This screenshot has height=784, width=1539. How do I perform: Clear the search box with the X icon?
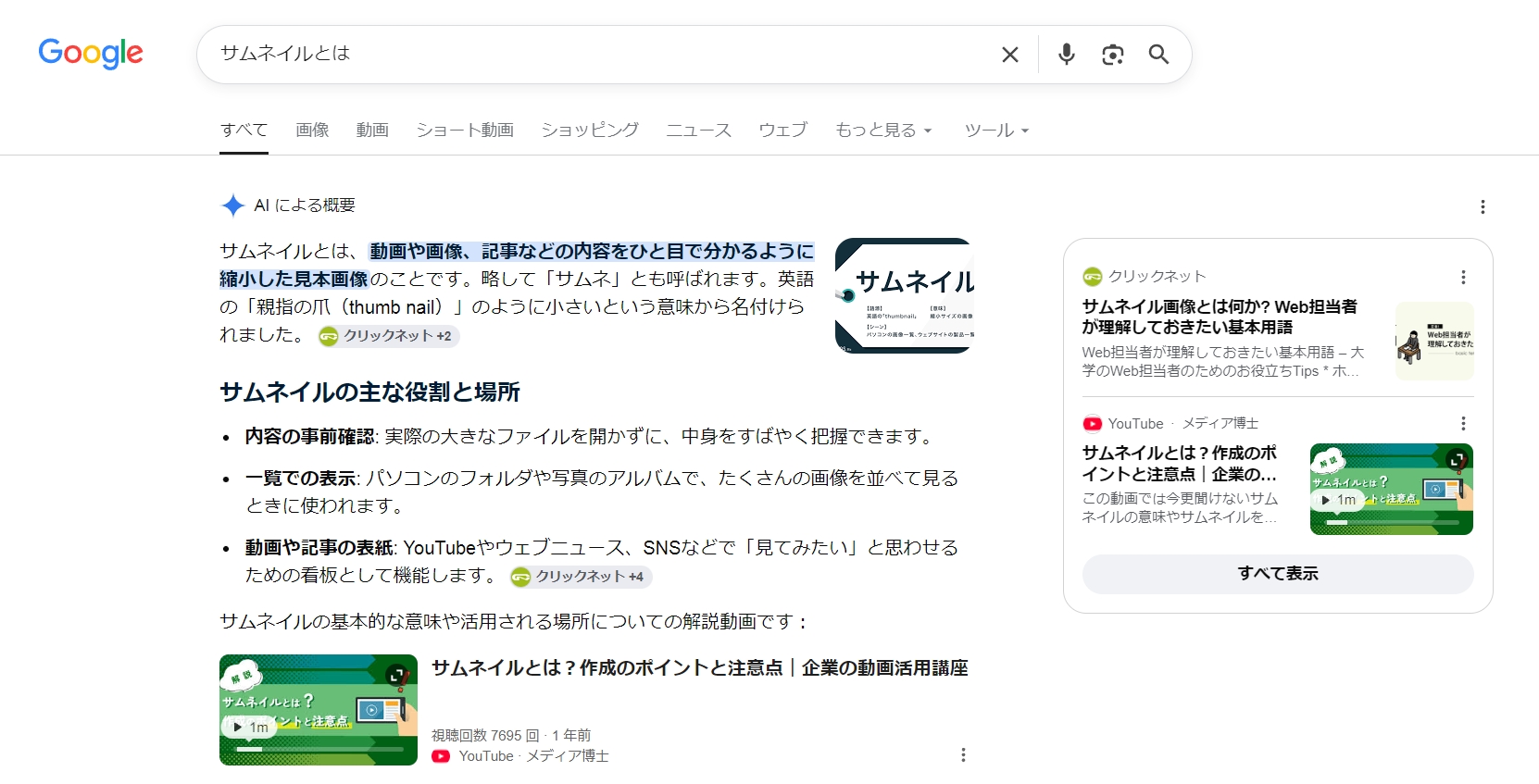coord(1010,55)
